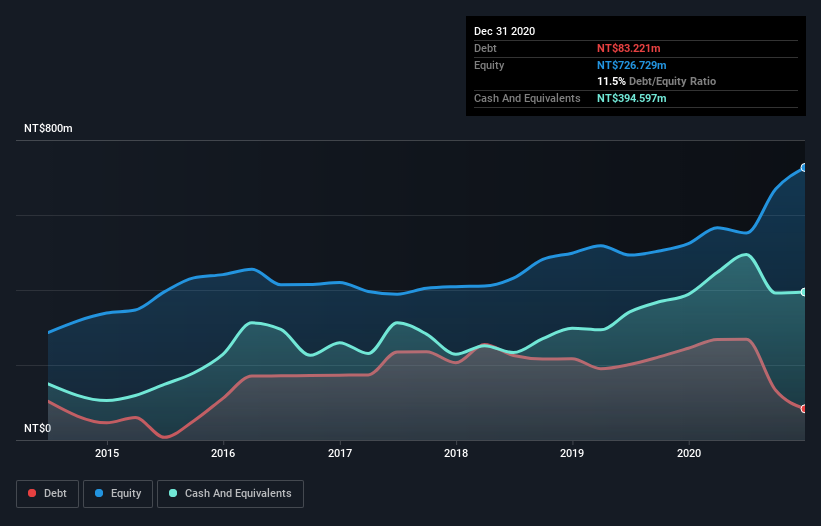Viewport: 821px width, 526px height.
Task: Click the Debt row label in tooltip
Action: click(485, 48)
